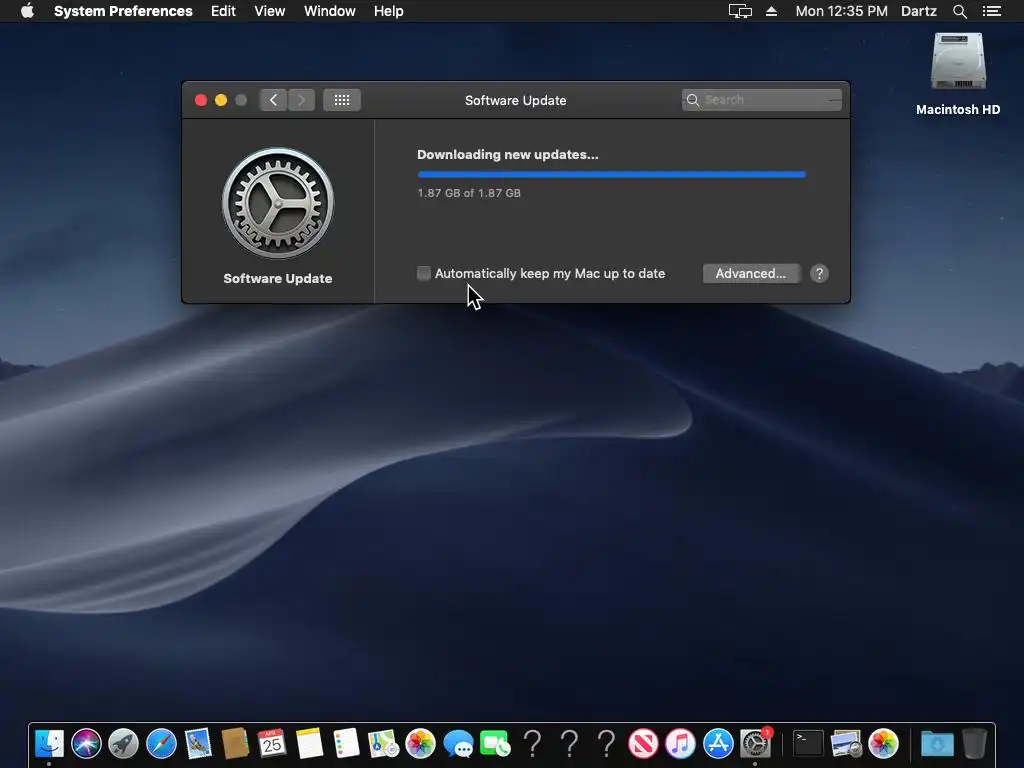Click the round help question mark button
This screenshot has height=768, width=1024.
[819, 273]
